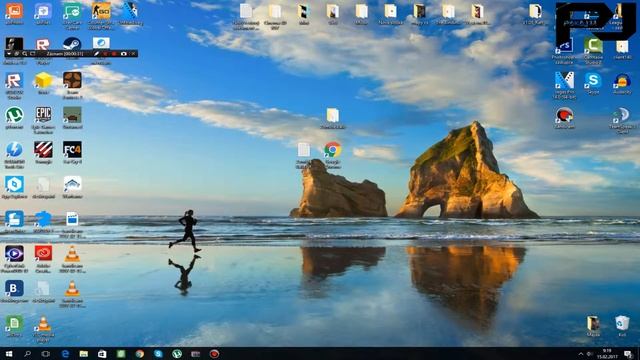Open Task View on the taskbar
Screen dimensions: 640x360
pyautogui.click(x=46, y=354)
